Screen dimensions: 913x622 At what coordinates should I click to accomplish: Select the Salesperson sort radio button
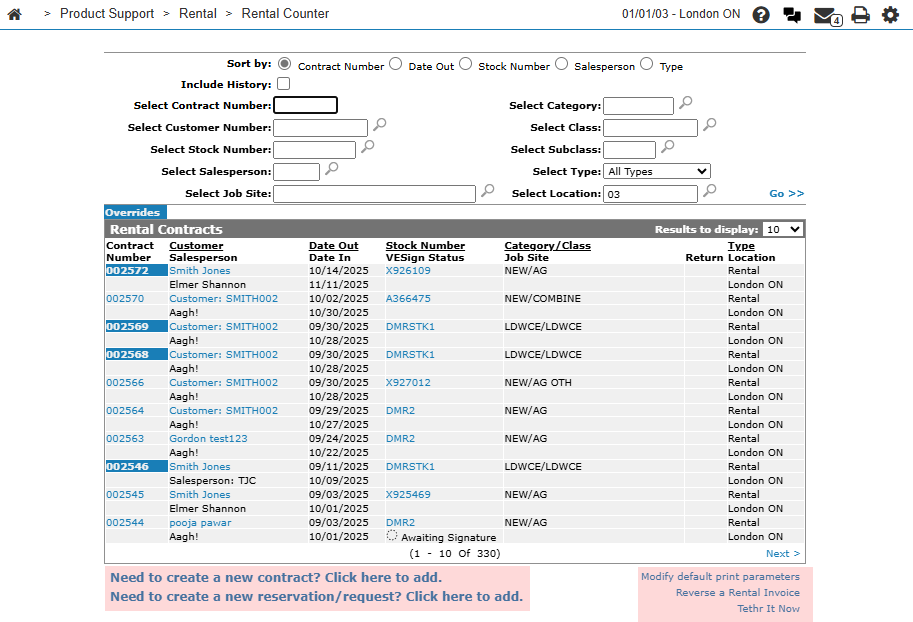point(561,64)
